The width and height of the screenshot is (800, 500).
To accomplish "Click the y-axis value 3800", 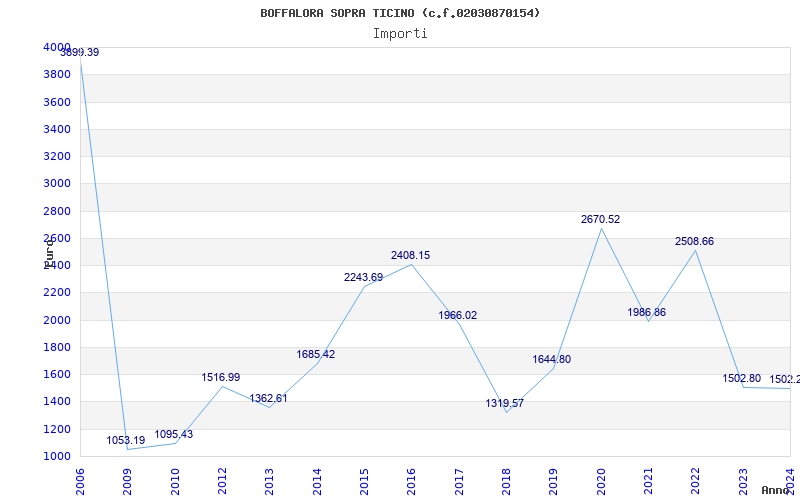I will (x=57, y=74).
